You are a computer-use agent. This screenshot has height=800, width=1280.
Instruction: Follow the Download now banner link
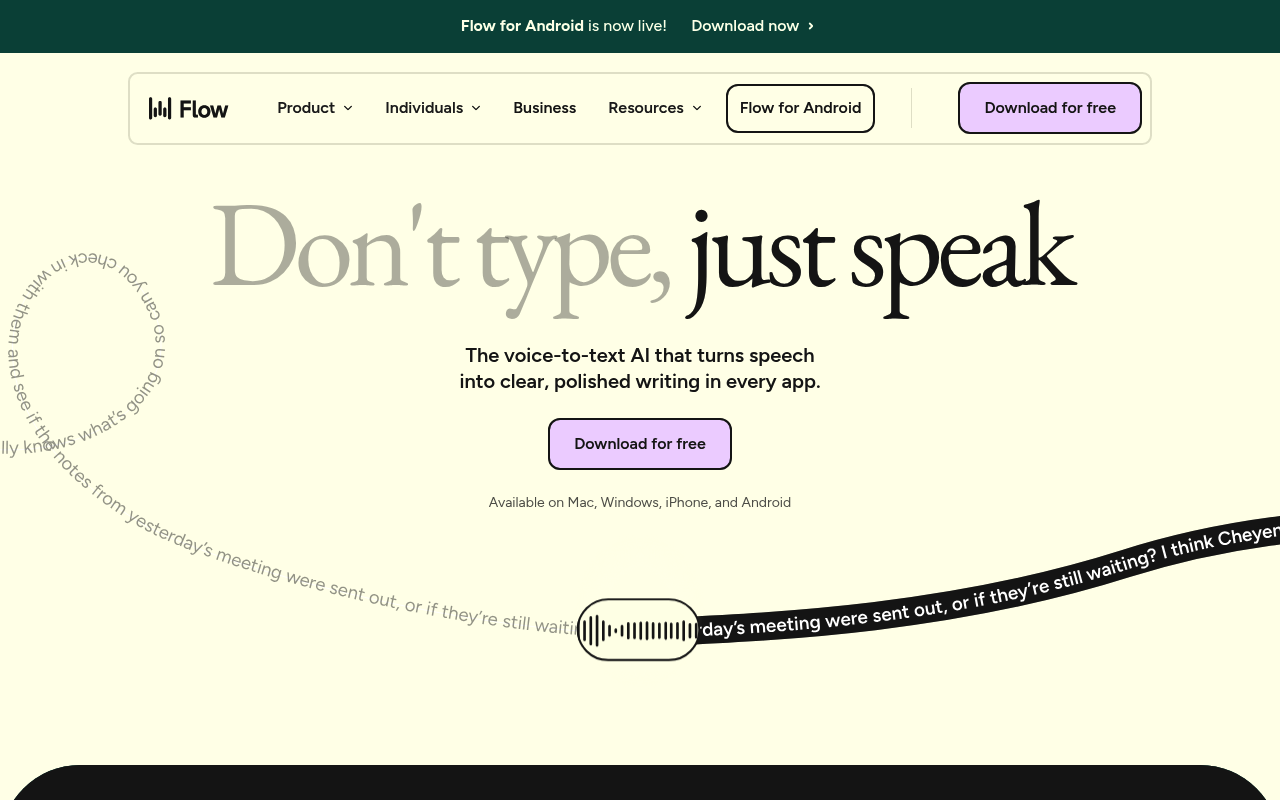pos(745,26)
